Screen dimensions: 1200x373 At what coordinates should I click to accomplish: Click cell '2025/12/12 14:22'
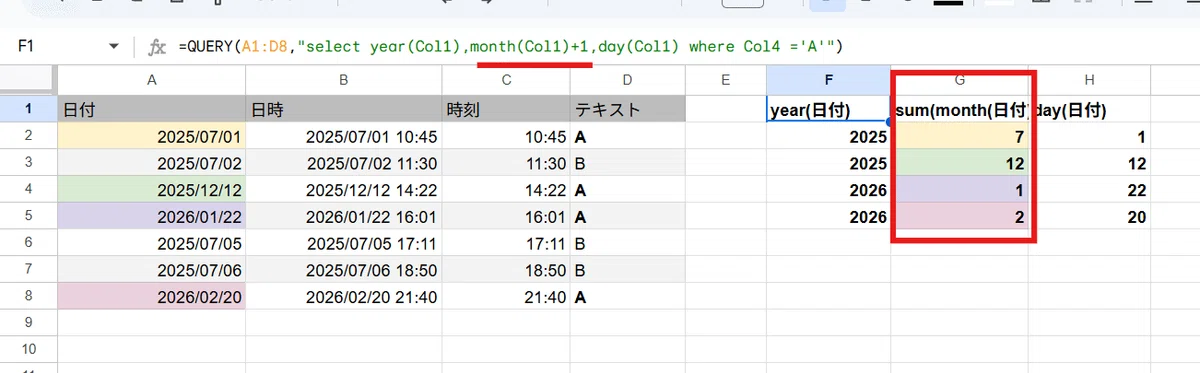pyautogui.click(x=343, y=190)
